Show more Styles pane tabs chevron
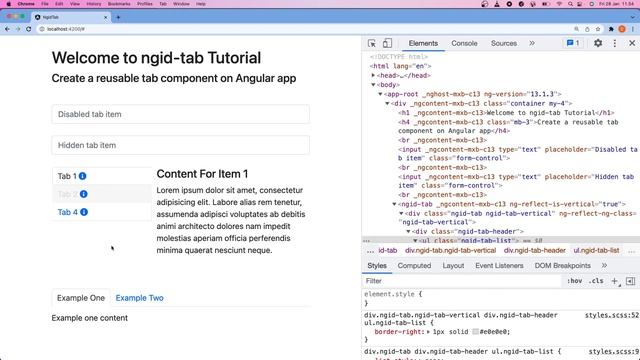The height and width of the screenshot is (360, 640). point(604,266)
